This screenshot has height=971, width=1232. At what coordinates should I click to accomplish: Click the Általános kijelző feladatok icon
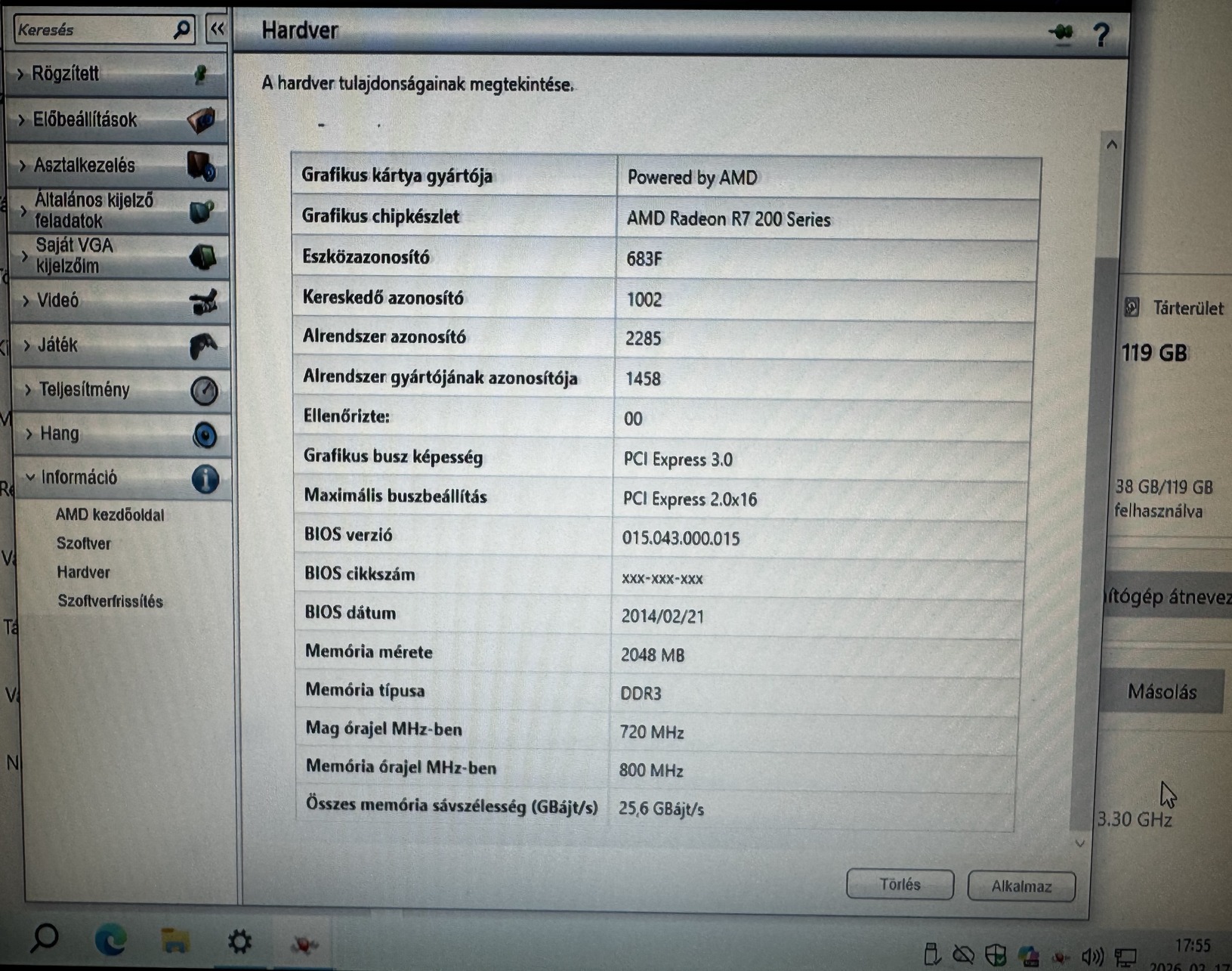pos(202,211)
